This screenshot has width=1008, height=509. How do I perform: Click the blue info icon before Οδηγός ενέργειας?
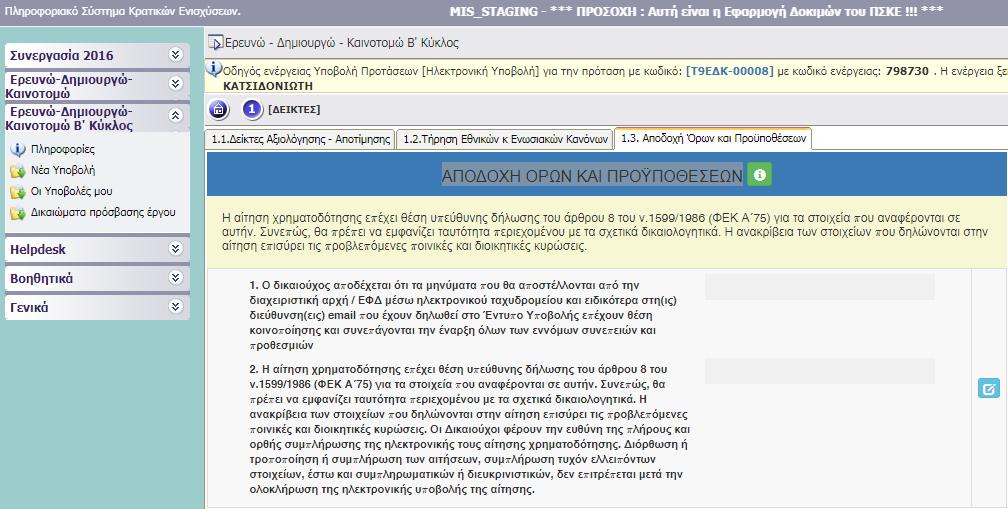214,68
